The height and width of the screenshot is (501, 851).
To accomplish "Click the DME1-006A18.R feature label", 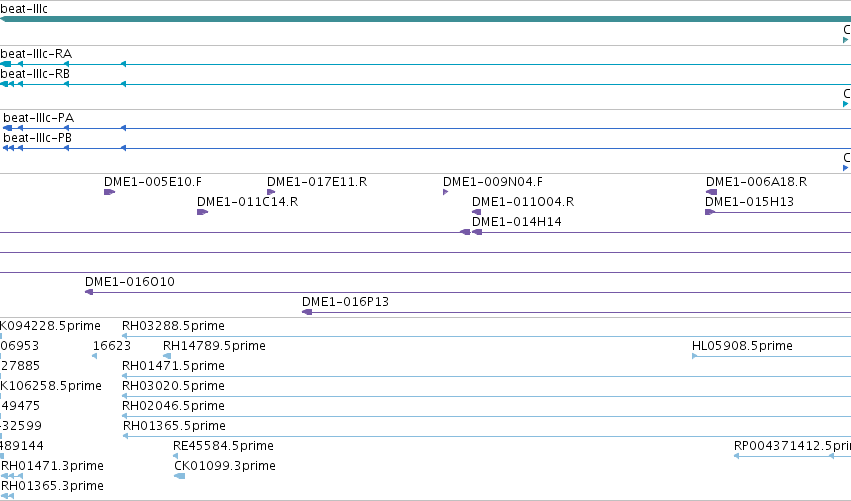I will click(x=757, y=182).
